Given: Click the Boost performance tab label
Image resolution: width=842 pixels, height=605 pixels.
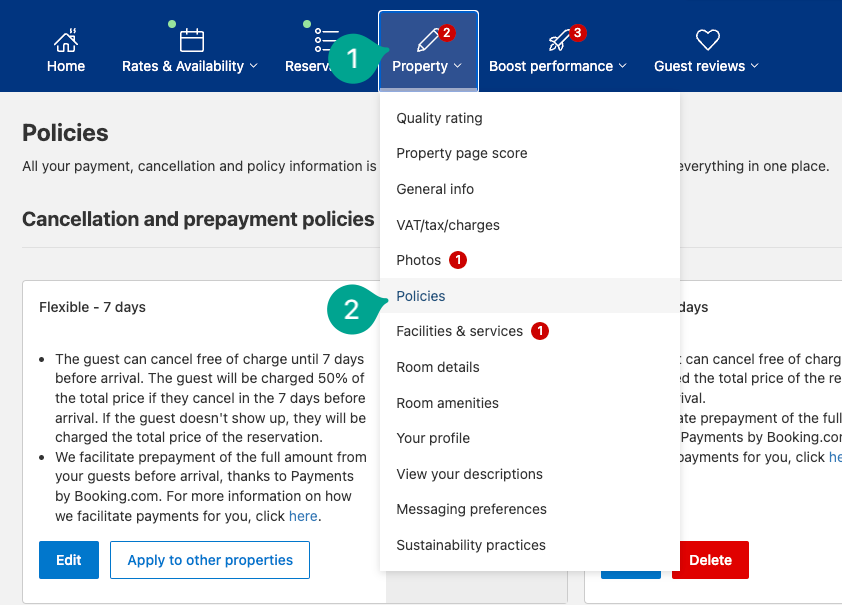Looking at the screenshot, I should (x=551, y=66).
